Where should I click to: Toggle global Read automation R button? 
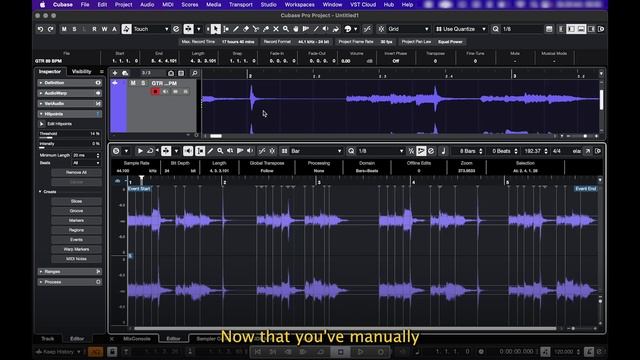pyautogui.click(x=94, y=29)
